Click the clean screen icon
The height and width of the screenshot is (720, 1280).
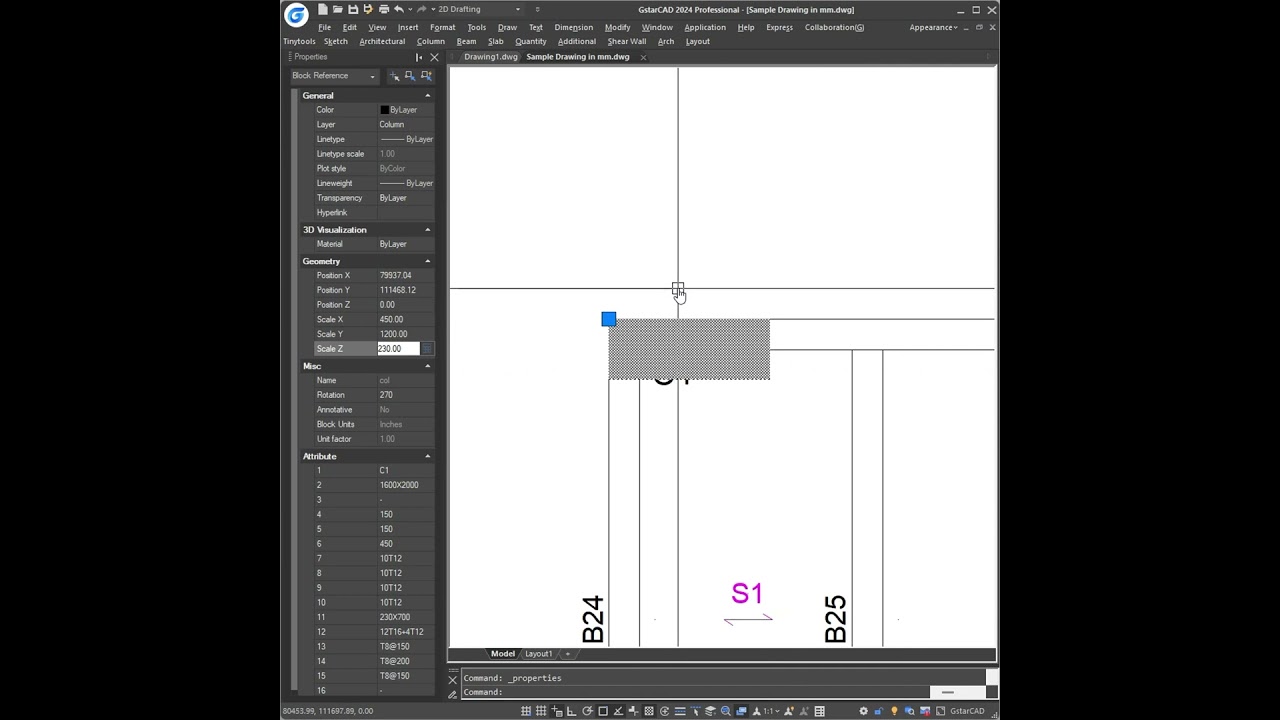coord(940,711)
